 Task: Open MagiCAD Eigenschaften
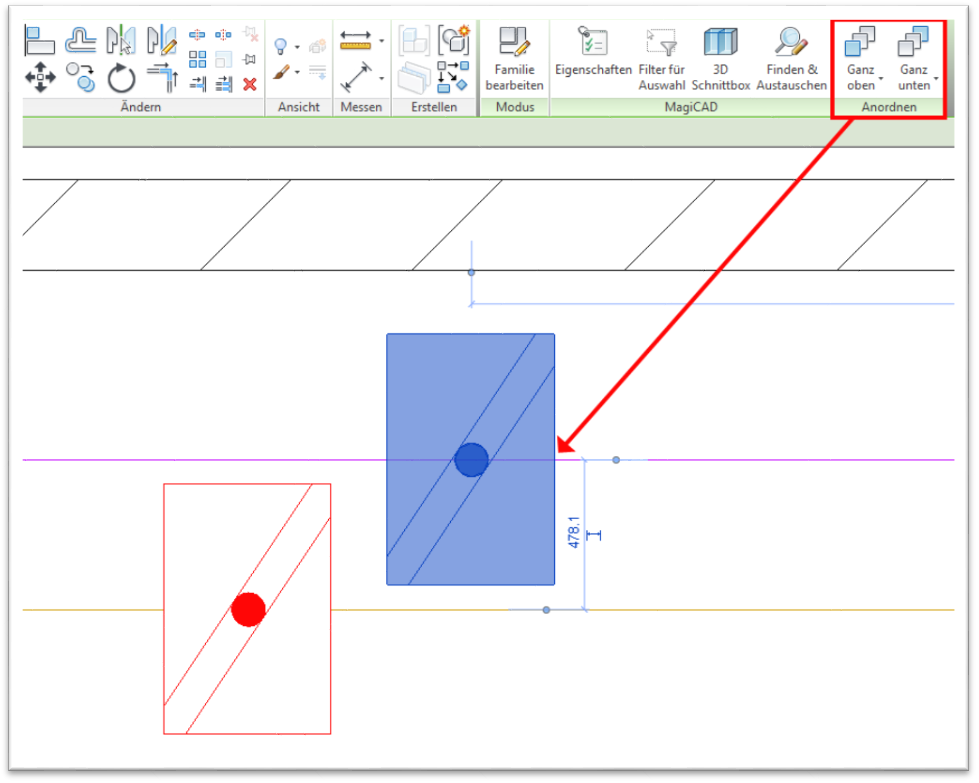click(x=594, y=58)
